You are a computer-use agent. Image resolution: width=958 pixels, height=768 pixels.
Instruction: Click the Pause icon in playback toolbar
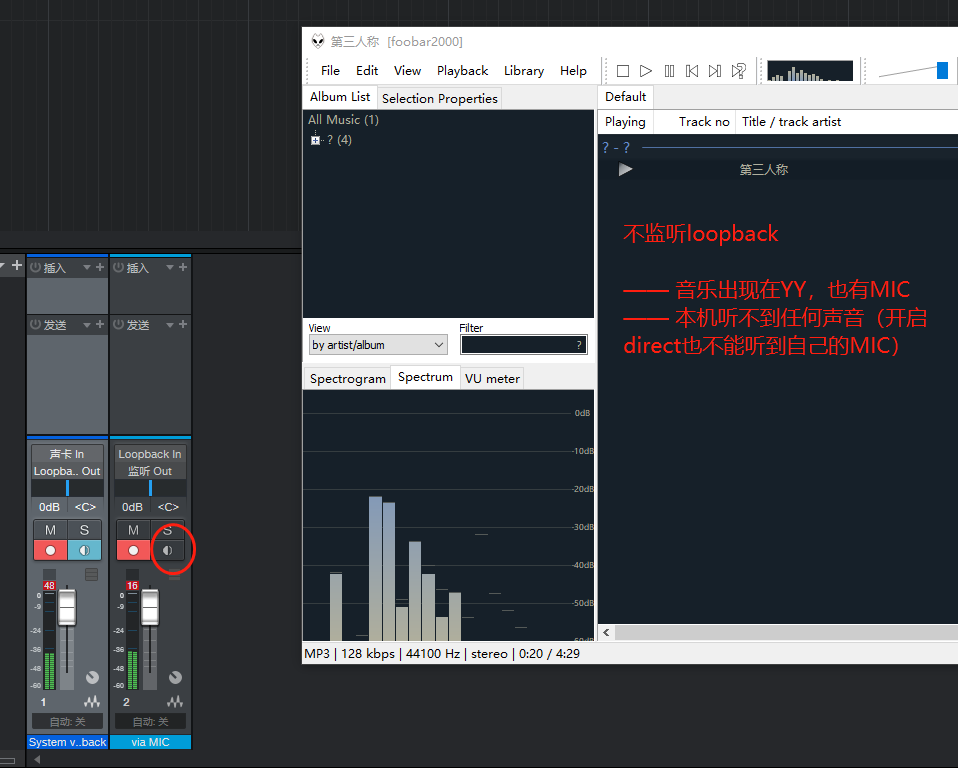[669, 71]
